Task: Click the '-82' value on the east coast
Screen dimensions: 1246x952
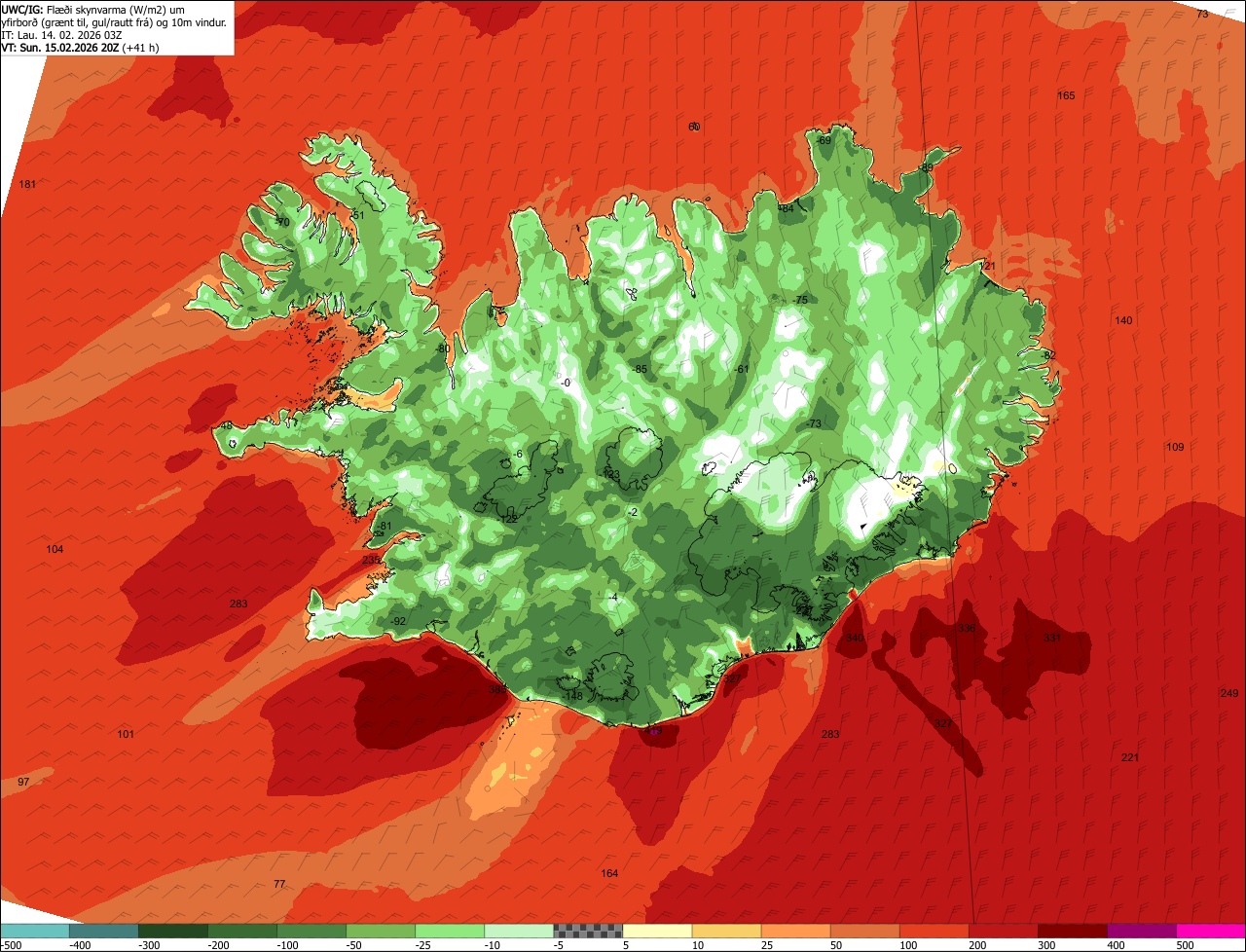Action: [1048, 355]
